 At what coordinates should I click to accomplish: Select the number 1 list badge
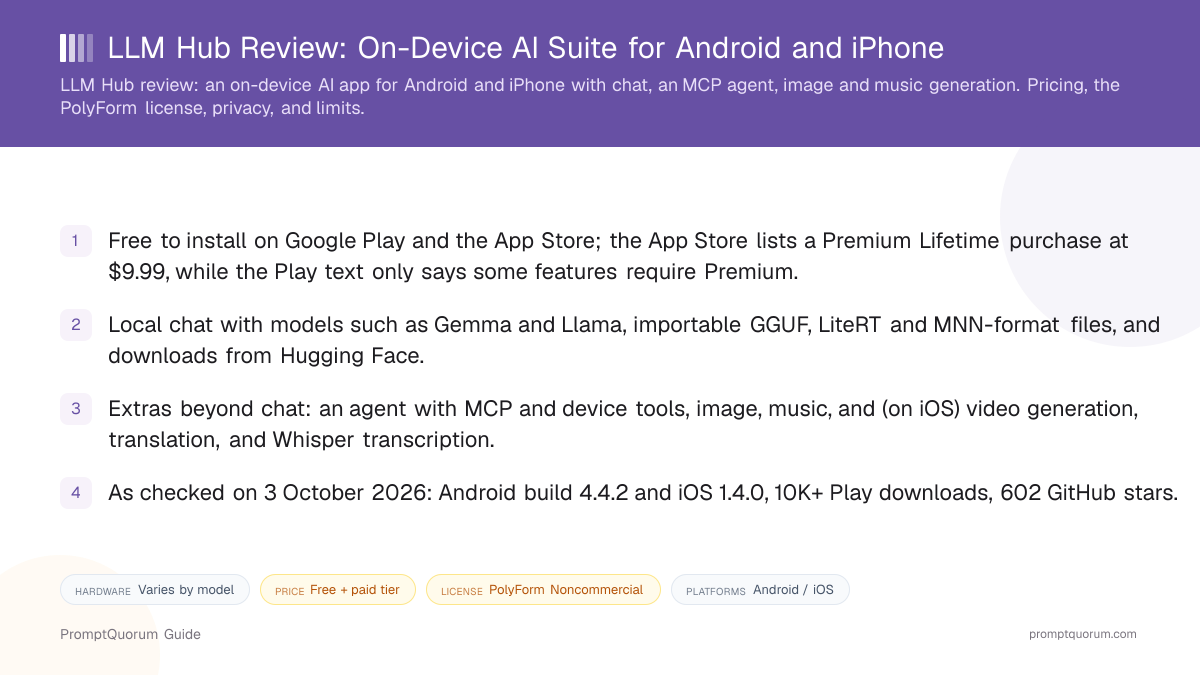(76, 241)
